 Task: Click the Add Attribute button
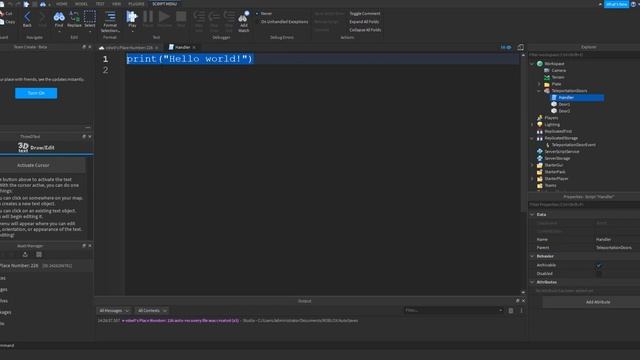coord(598,302)
